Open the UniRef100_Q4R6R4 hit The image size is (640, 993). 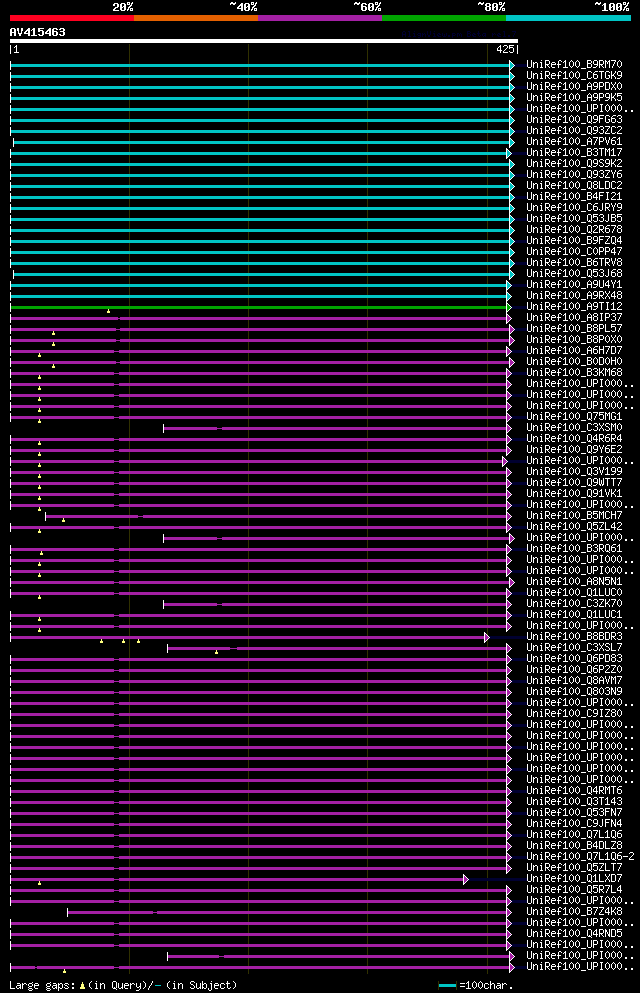(574, 438)
